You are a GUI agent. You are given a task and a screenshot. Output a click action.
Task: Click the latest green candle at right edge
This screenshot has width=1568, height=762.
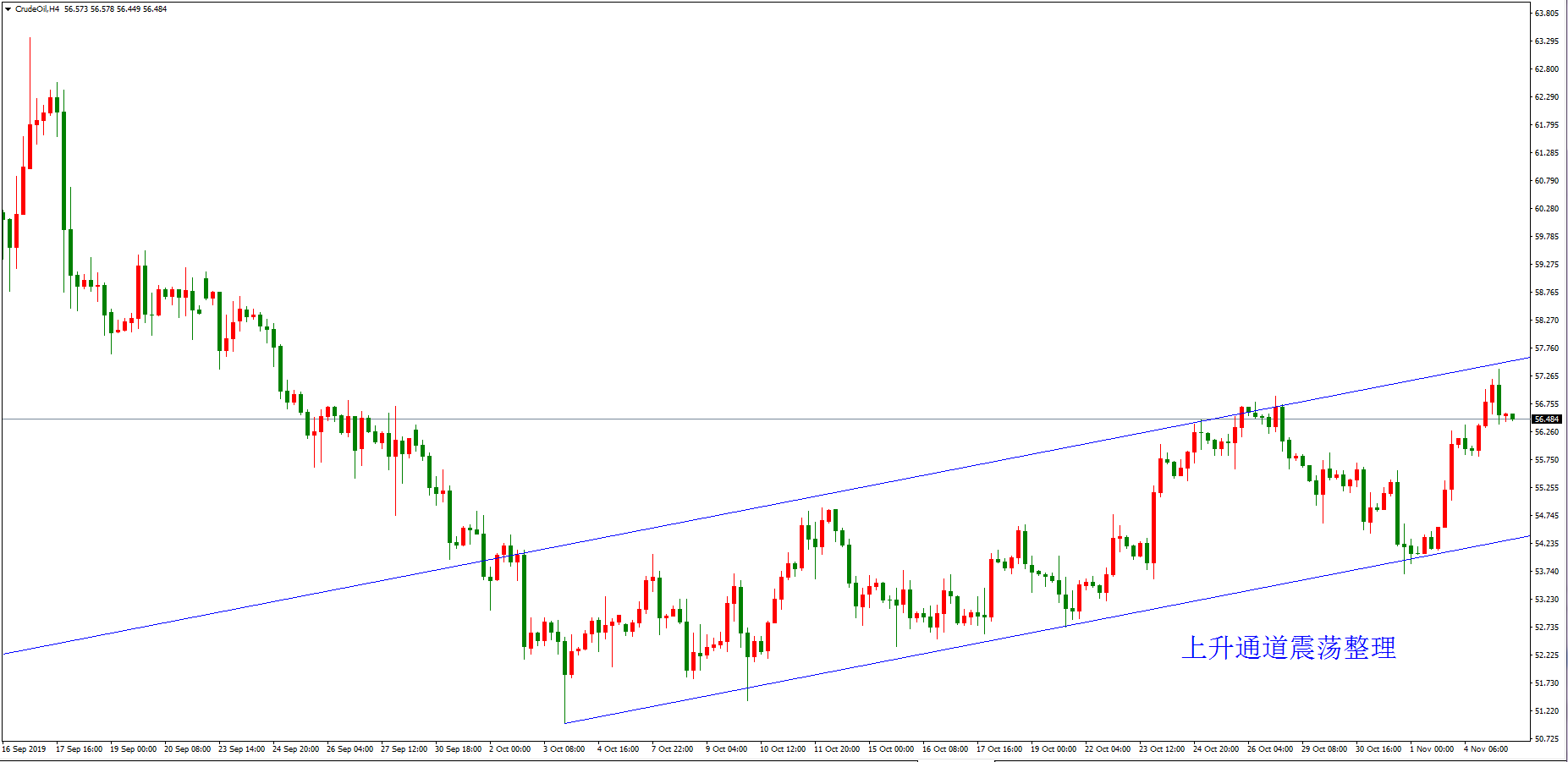[x=1512, y=416]
